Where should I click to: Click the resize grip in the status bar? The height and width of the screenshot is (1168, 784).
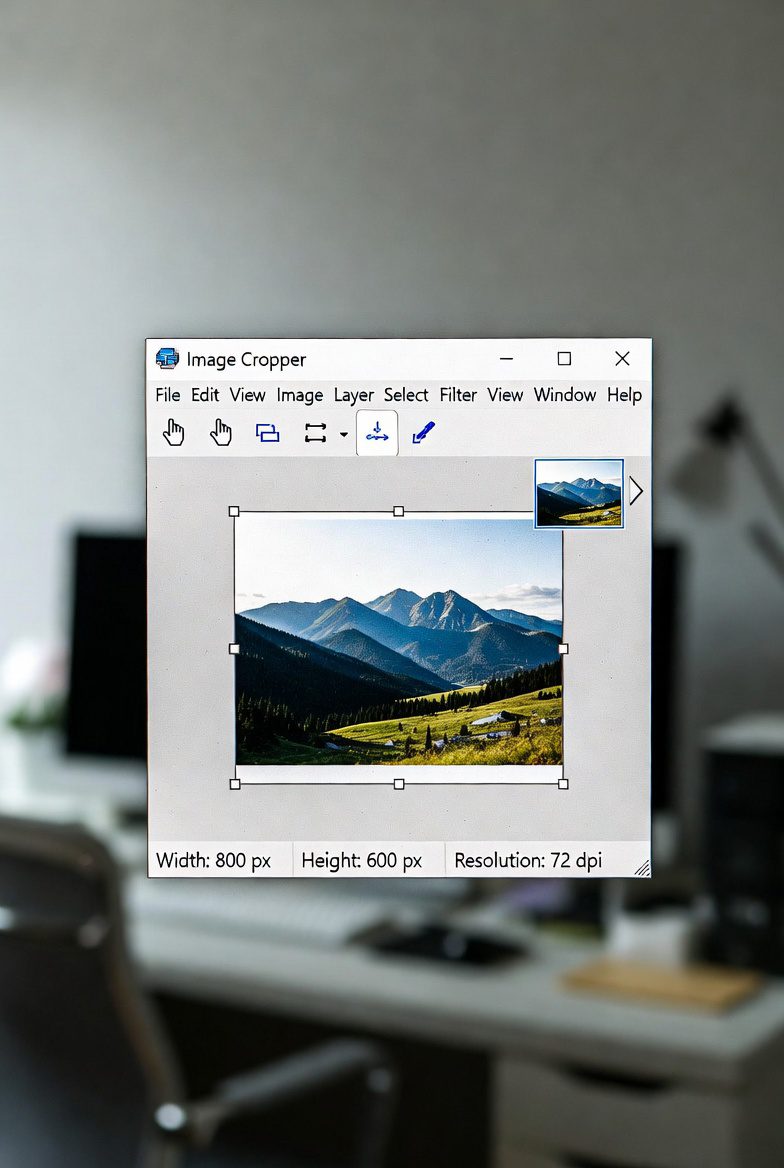(x=642, y=868)
